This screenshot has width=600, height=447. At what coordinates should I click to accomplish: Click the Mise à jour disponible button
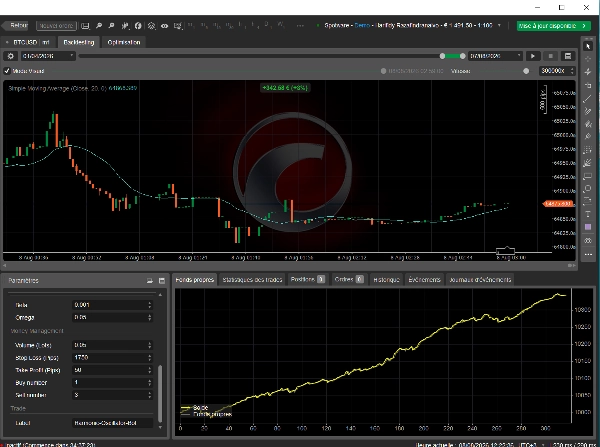pos(553,26)
